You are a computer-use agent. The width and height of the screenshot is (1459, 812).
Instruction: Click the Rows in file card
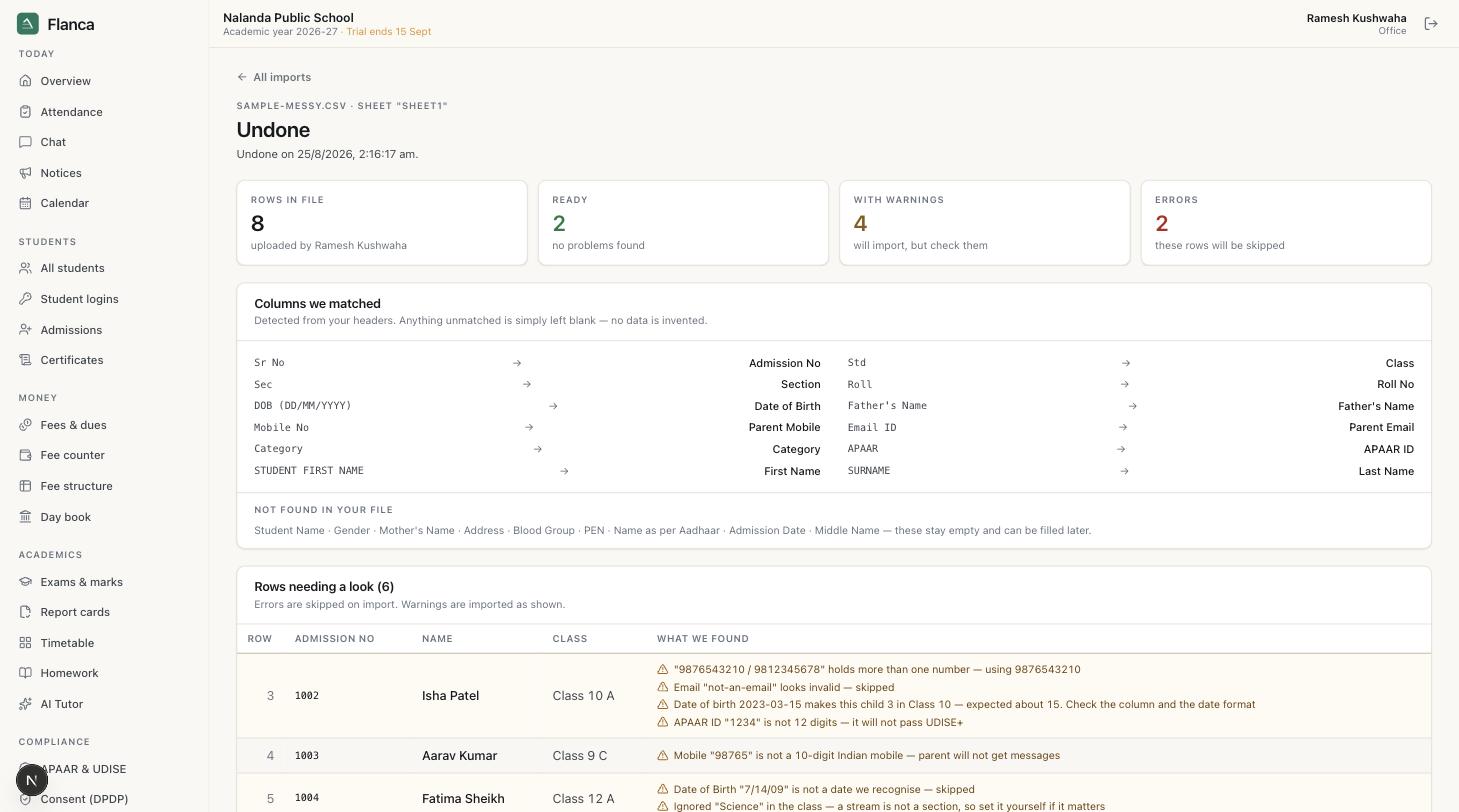point(382,223)
